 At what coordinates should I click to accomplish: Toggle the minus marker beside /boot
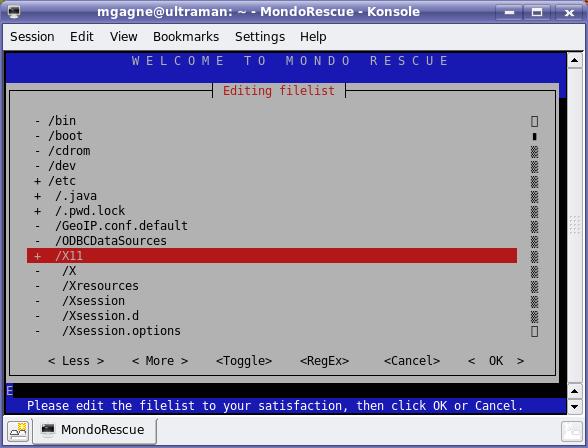(x=38, y=136)
